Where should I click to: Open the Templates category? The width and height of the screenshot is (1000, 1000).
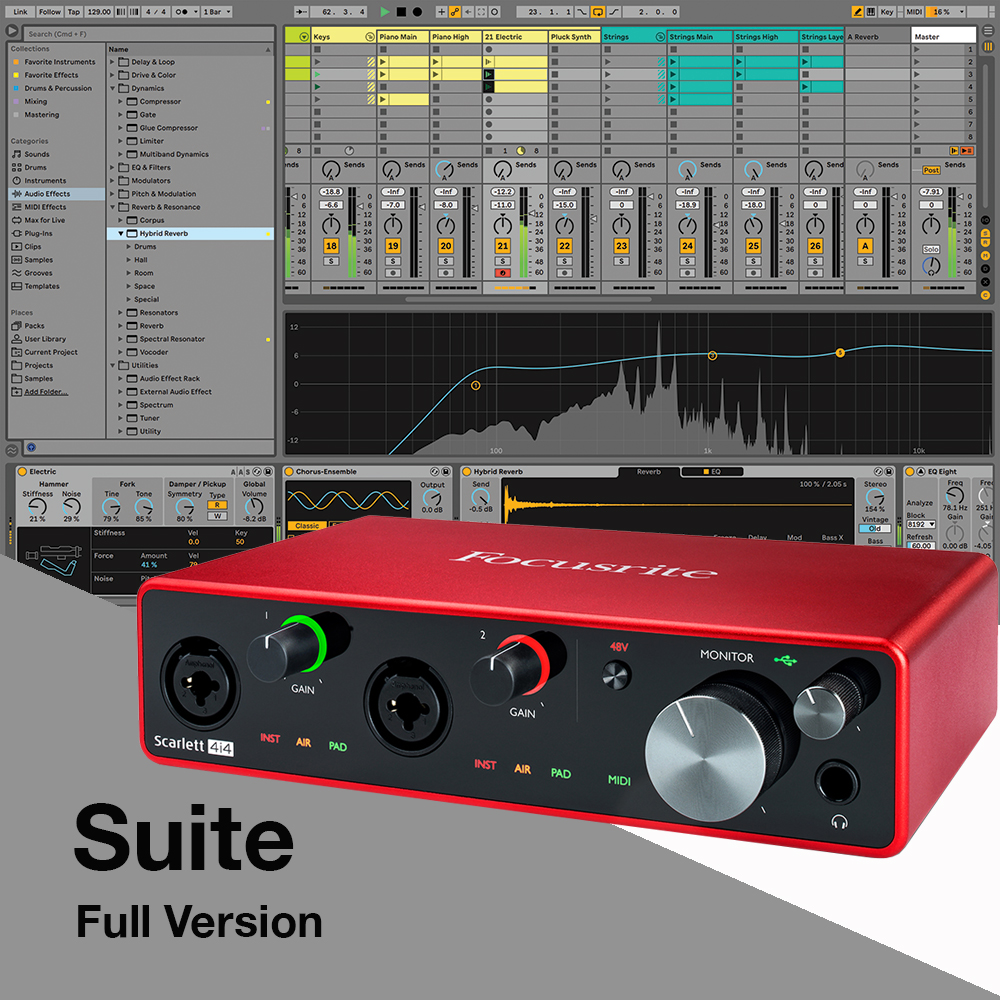(x=36, y=286)
